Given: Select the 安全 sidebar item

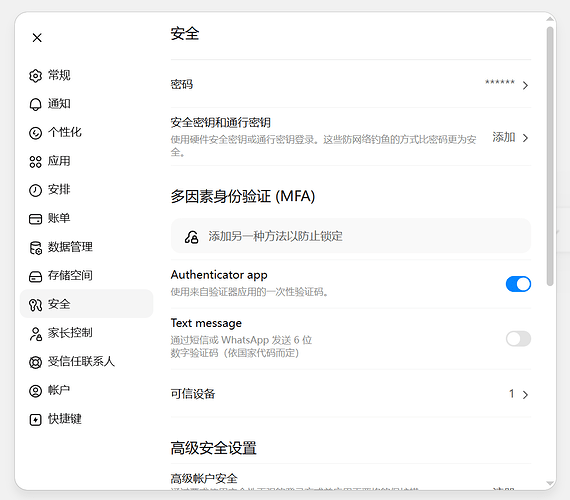Looking at the screenshot, I should click(87, 304).
